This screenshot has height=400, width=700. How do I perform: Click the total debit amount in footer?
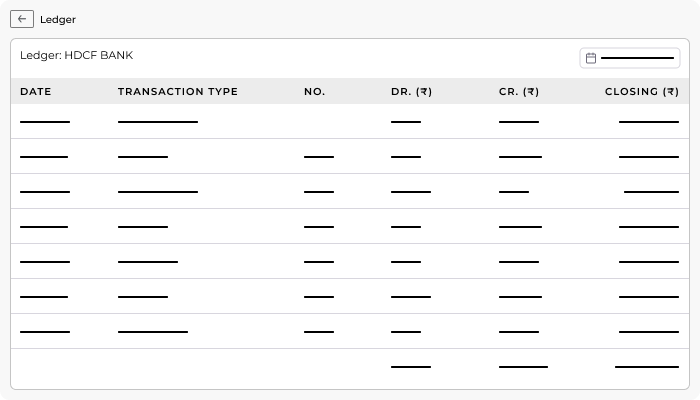click(x=411, y=367)
